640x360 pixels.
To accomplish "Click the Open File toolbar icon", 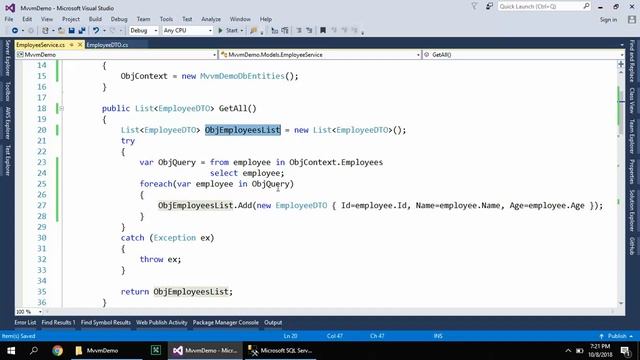I will point(61,31).
